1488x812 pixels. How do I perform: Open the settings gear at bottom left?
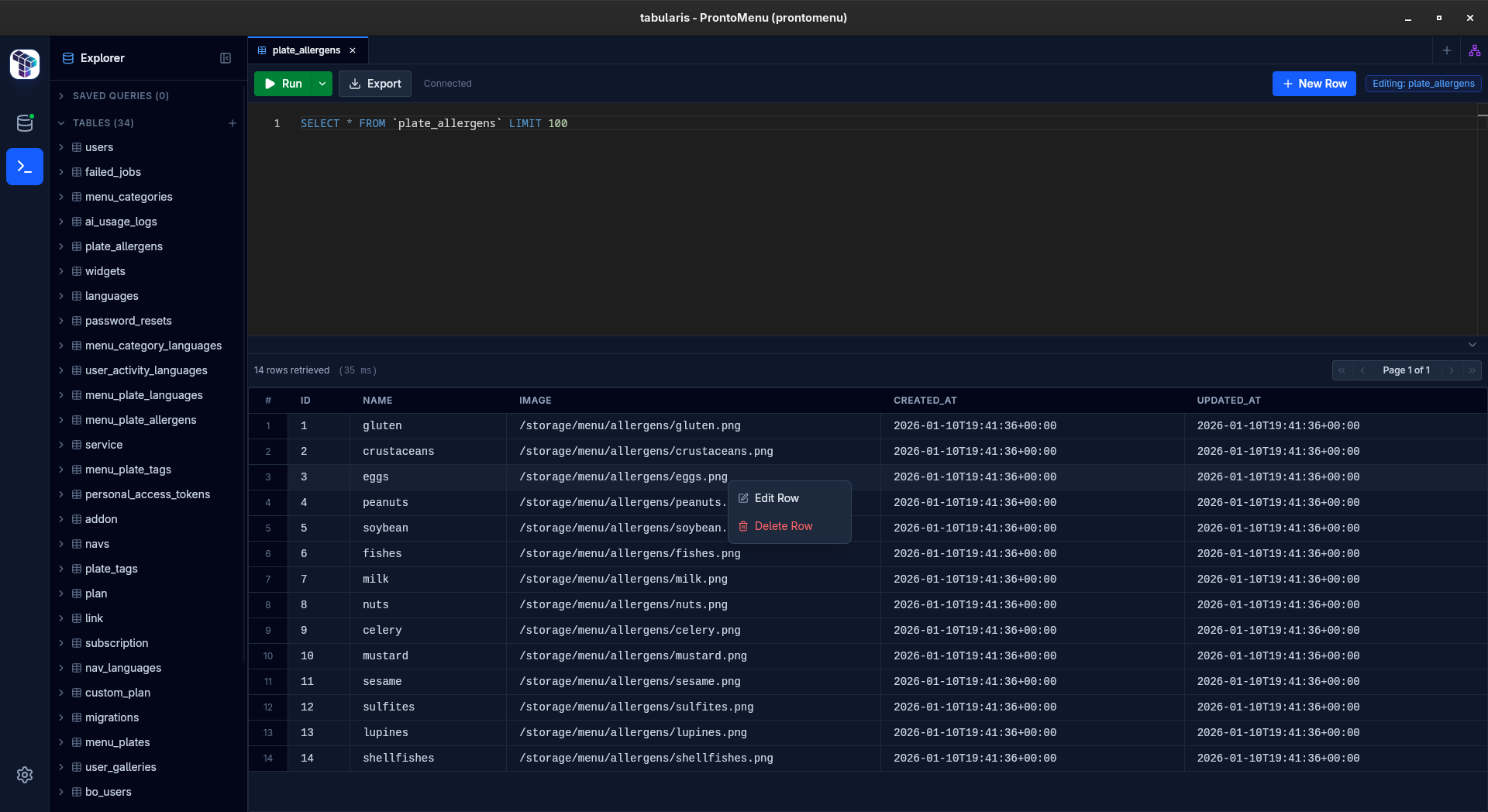(x=24, y=775)
